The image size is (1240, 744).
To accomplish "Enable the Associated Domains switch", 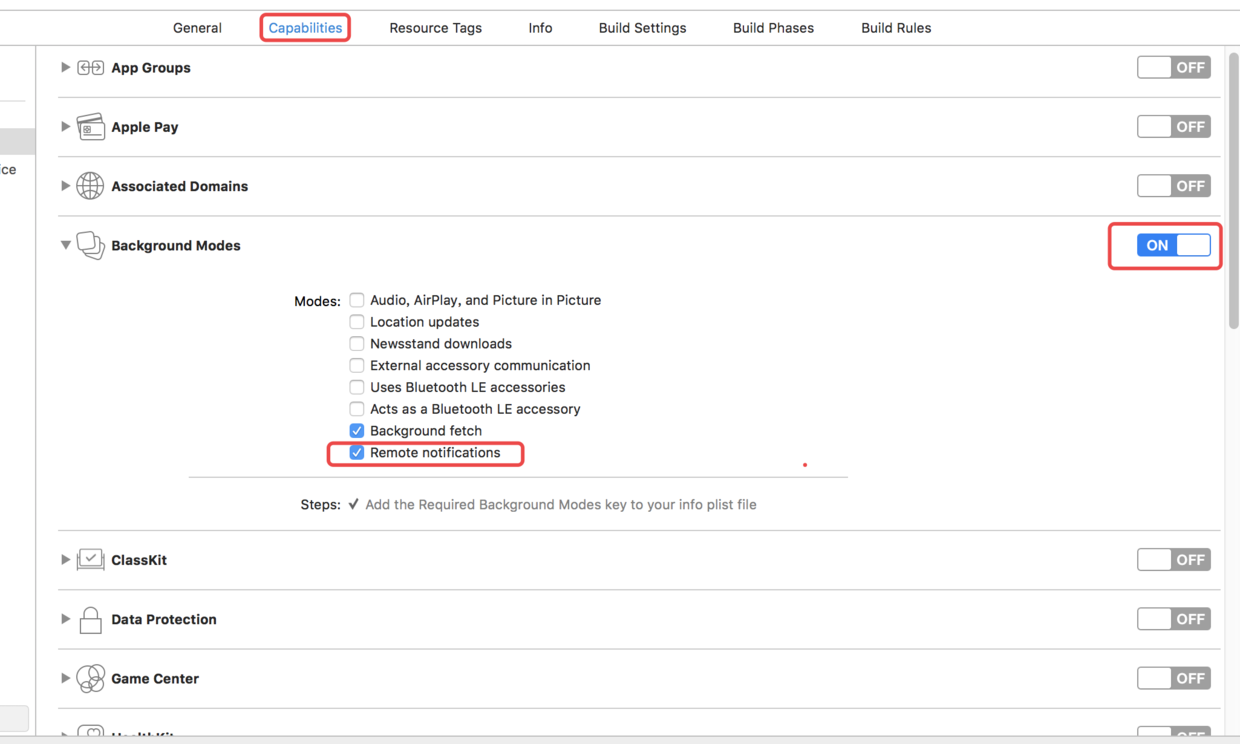I will tap(1174, 186).
